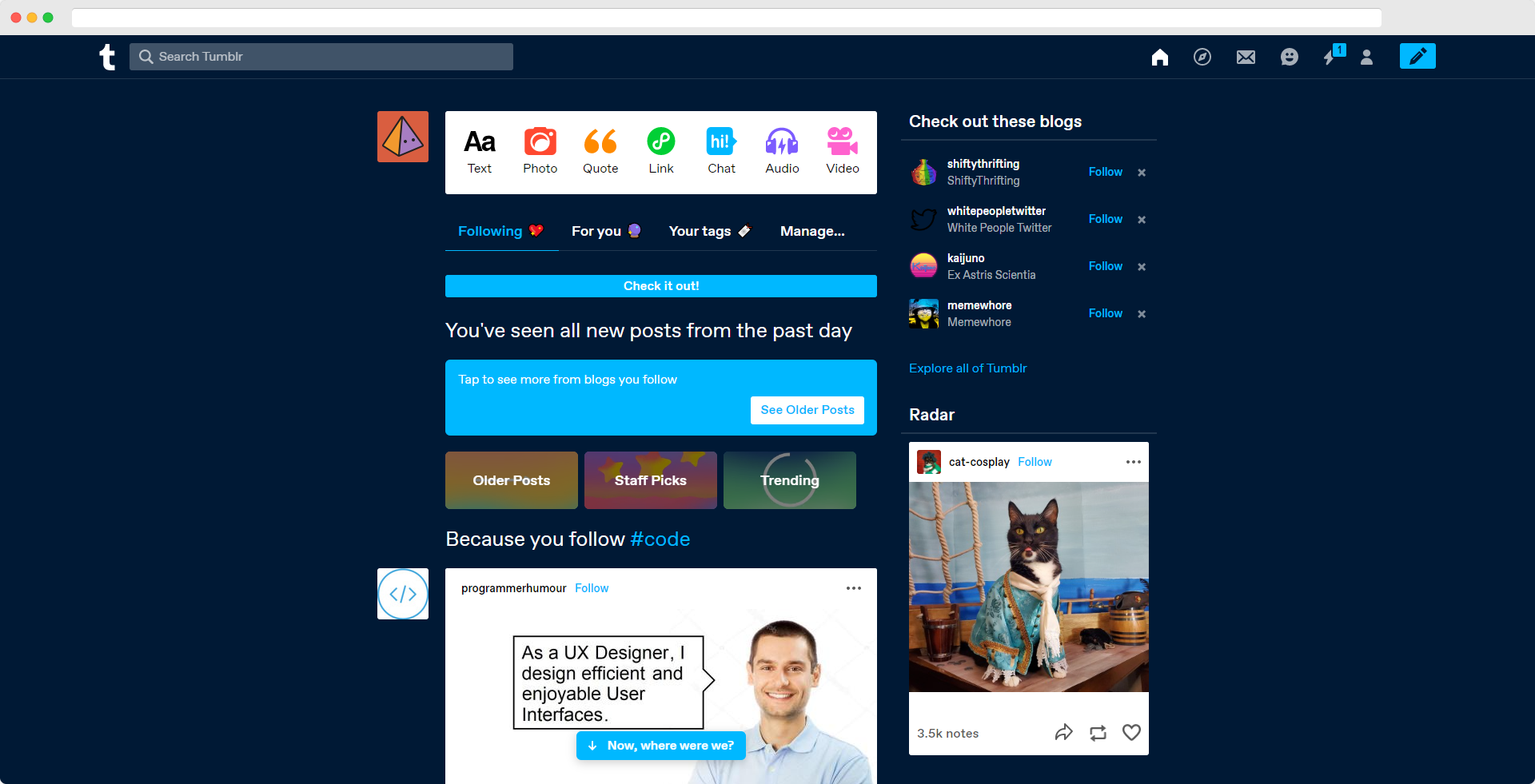Dismiss the whitepeopletwitter recommendation
Screen dimensions: 1535x784
[1142, 220]
